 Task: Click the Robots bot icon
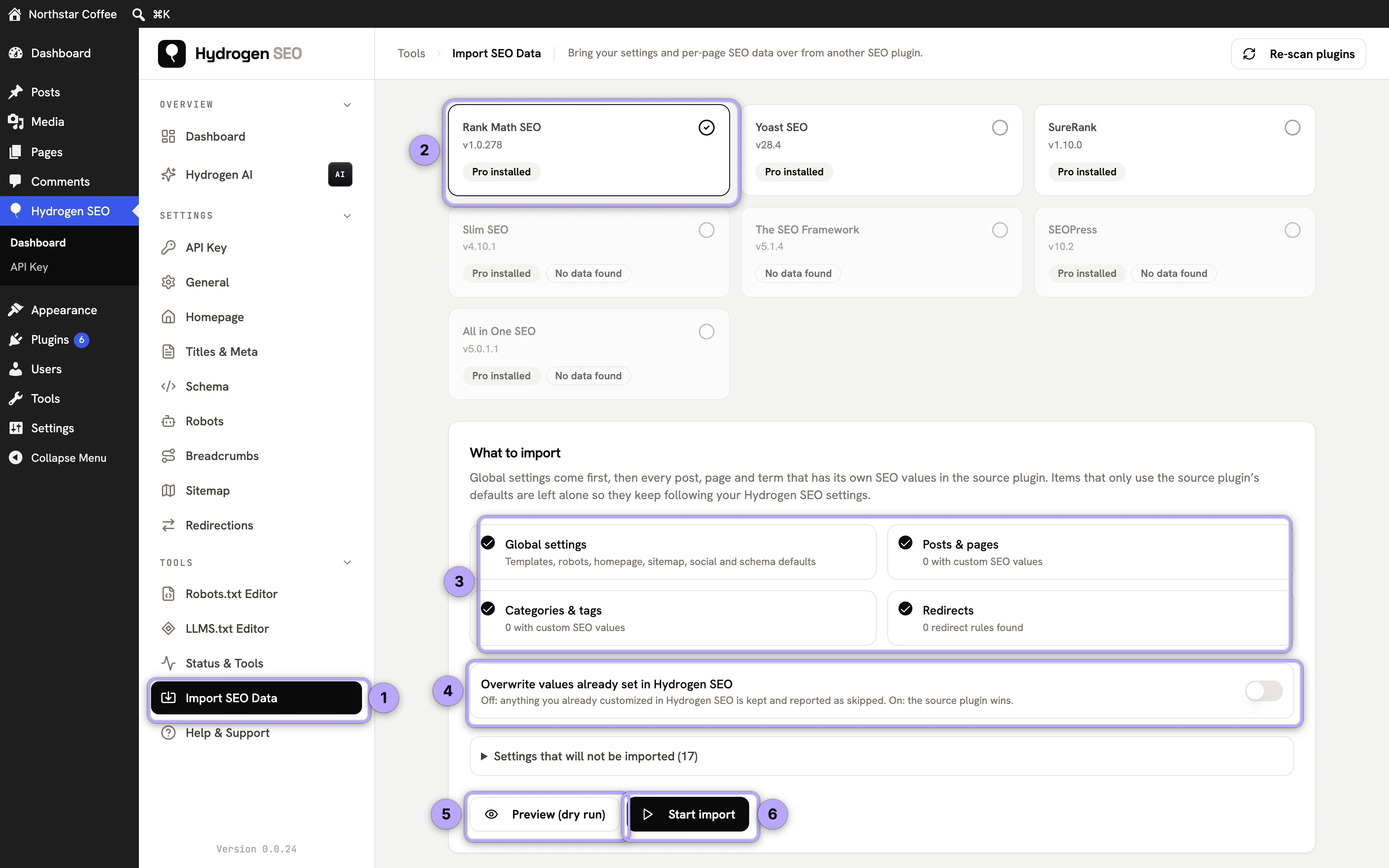pyautogui.click(x=168, y=421)
